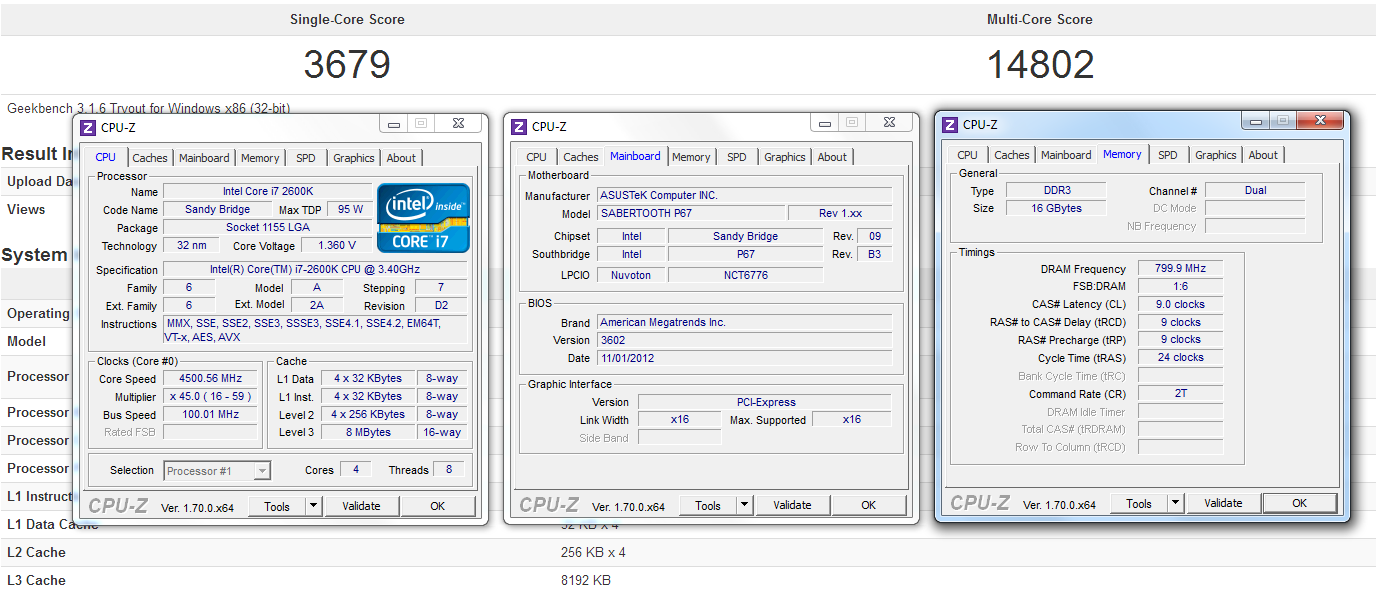Expand the Tools arrow in the CPU window
Screen dimensions: 1376x591
[x=314, y=506]
